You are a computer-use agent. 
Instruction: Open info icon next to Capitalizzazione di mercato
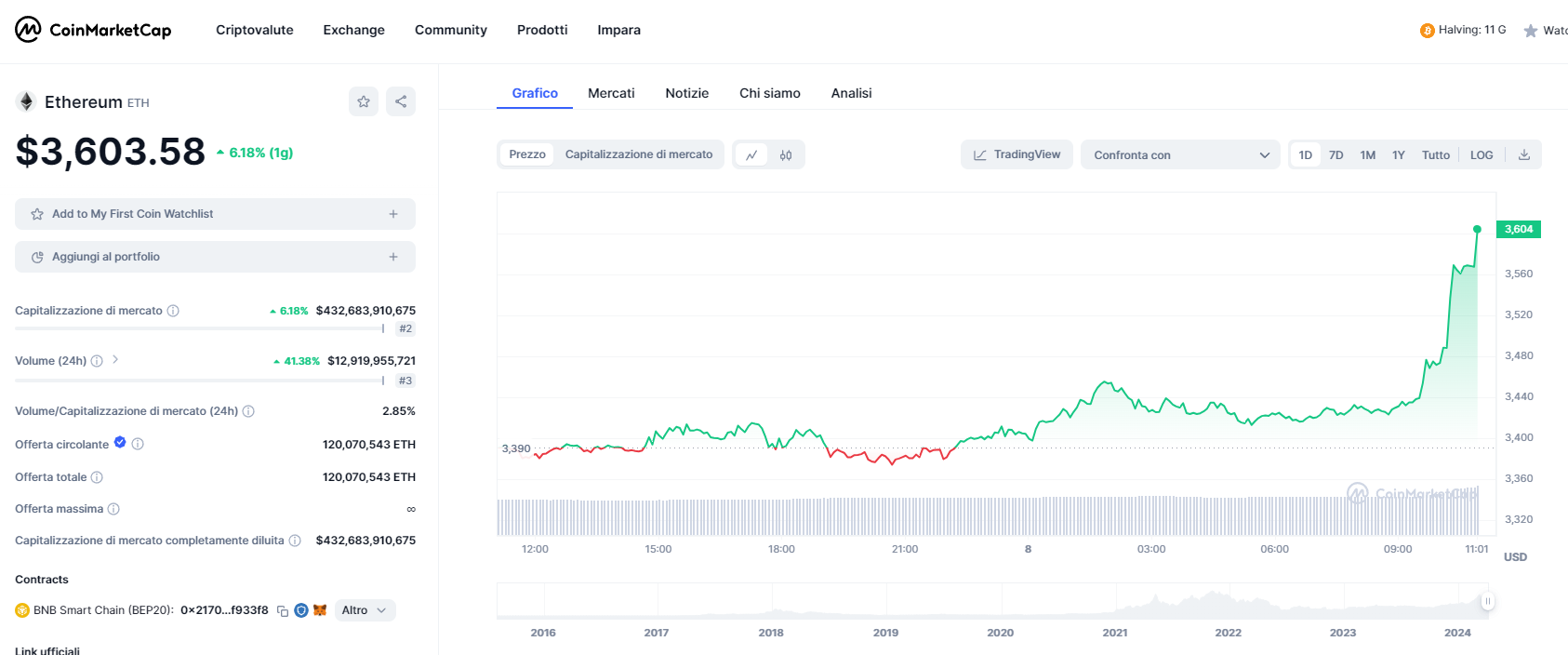tap(173, 311)
